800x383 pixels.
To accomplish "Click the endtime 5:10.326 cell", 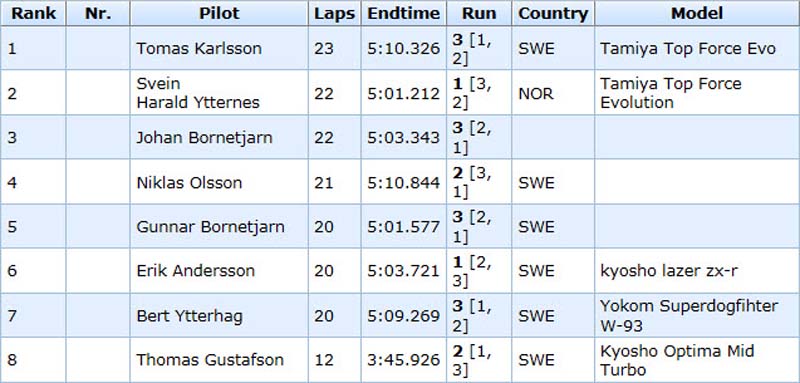I will pyautogui.click(x=404, y=48).
